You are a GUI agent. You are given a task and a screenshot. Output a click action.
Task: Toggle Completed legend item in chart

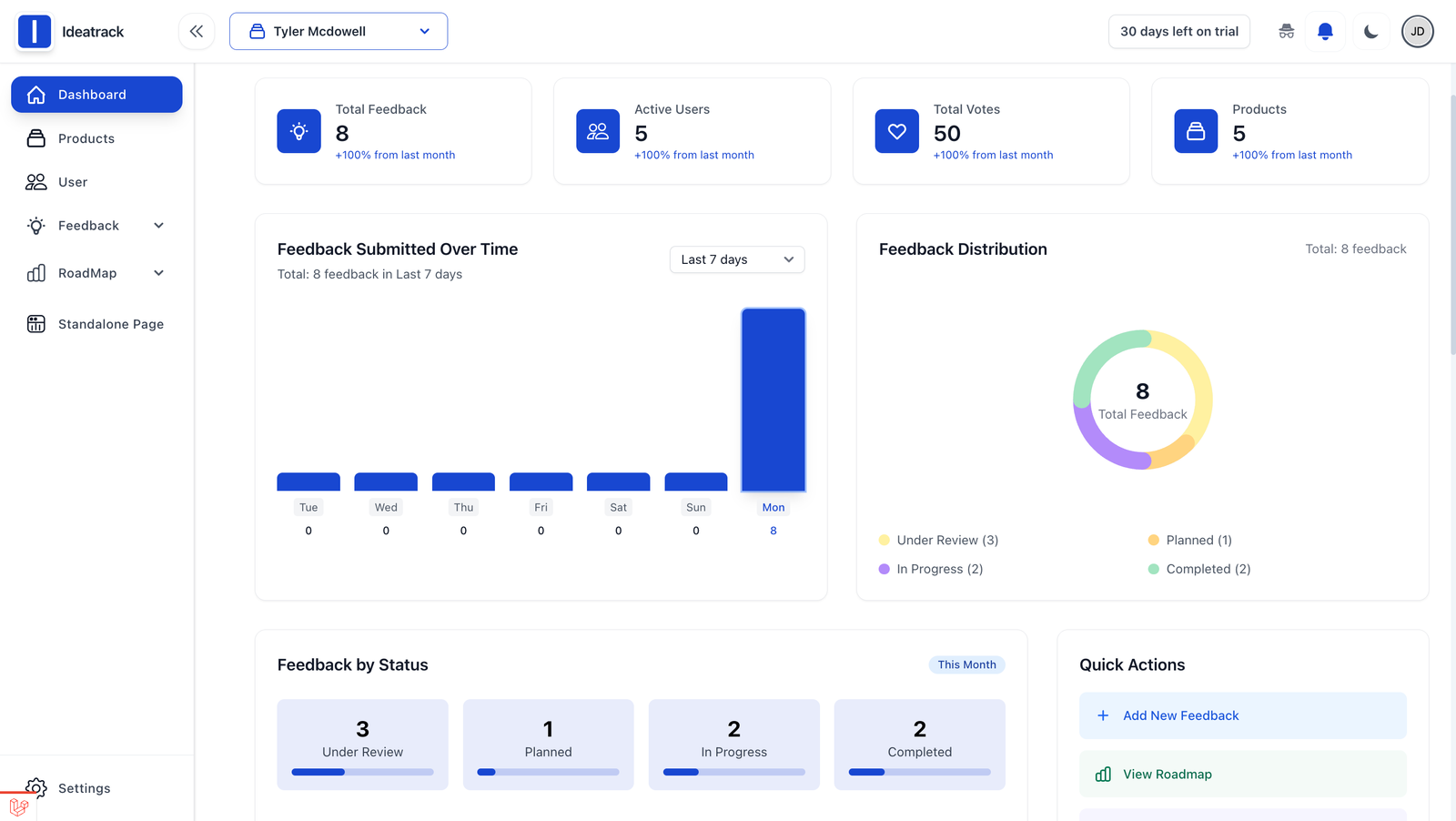click(1199, 570)
